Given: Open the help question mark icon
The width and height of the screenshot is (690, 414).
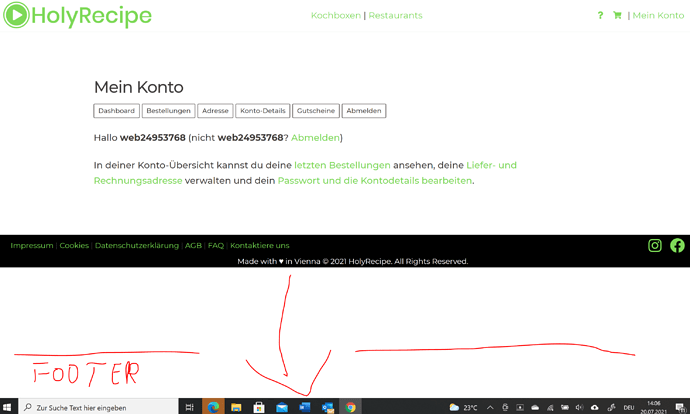Looking at the screenshot, I should (x=600, y=15).
